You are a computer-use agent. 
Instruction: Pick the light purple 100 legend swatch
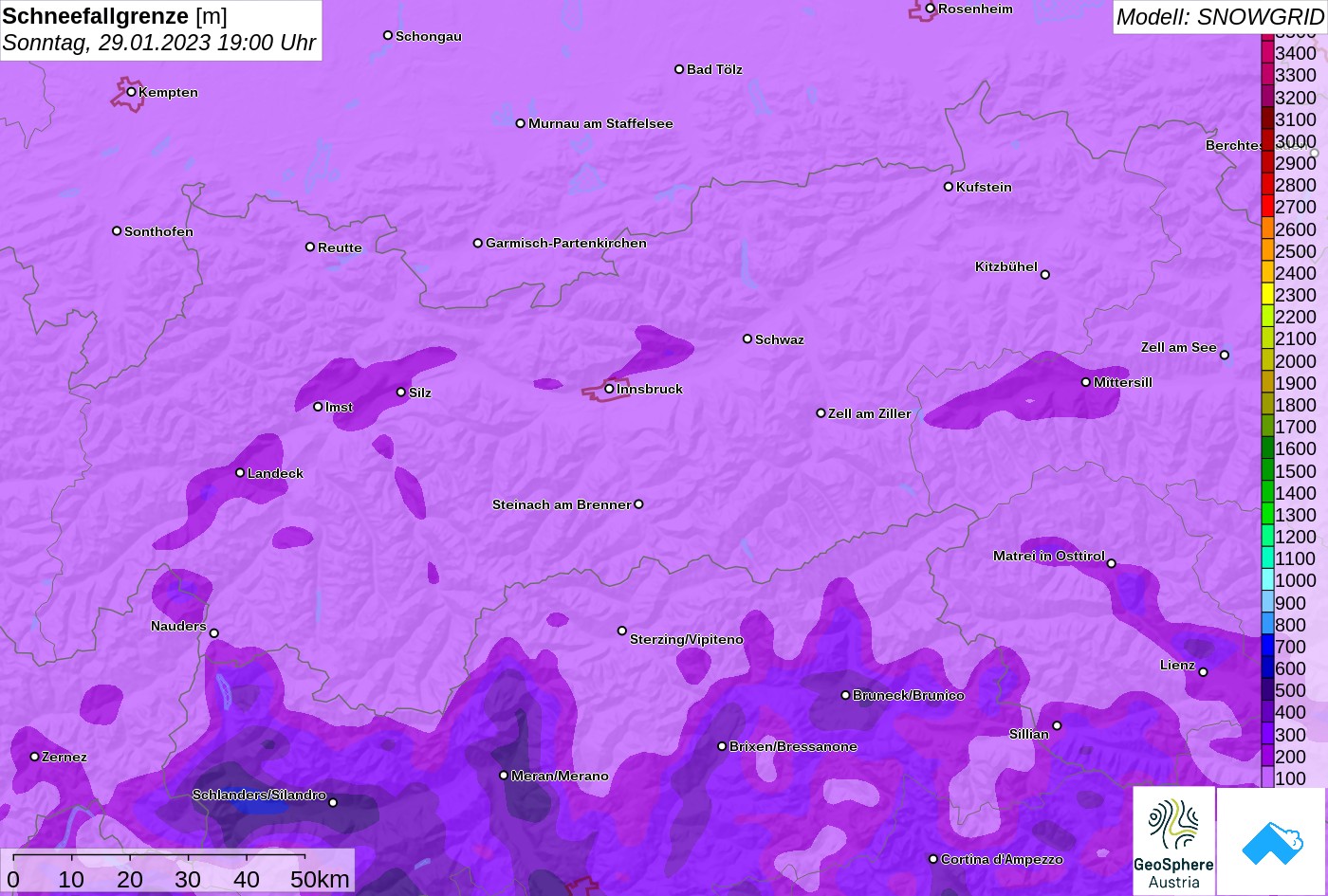click(1267, 777)
